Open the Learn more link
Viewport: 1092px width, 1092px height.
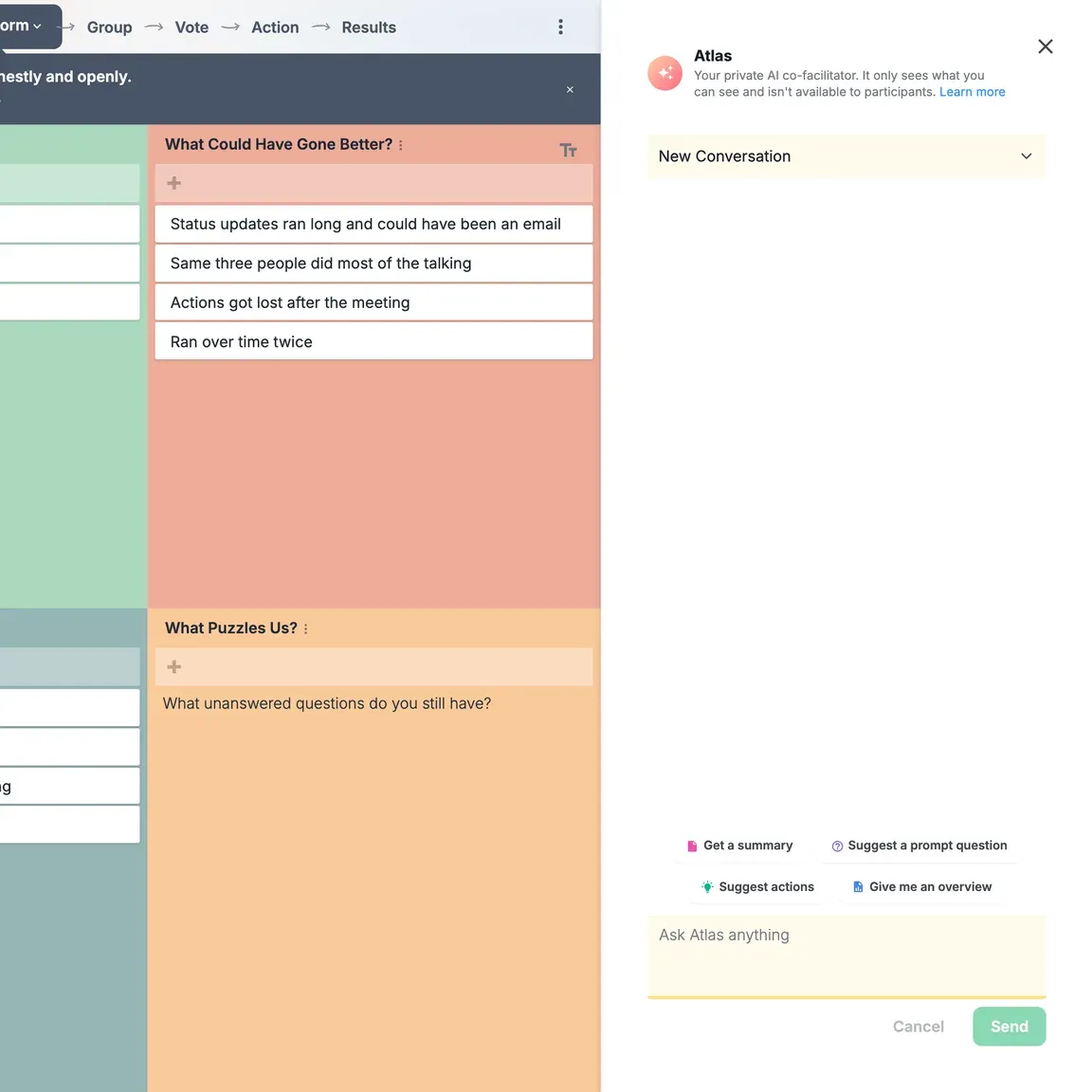click(972, 92)
